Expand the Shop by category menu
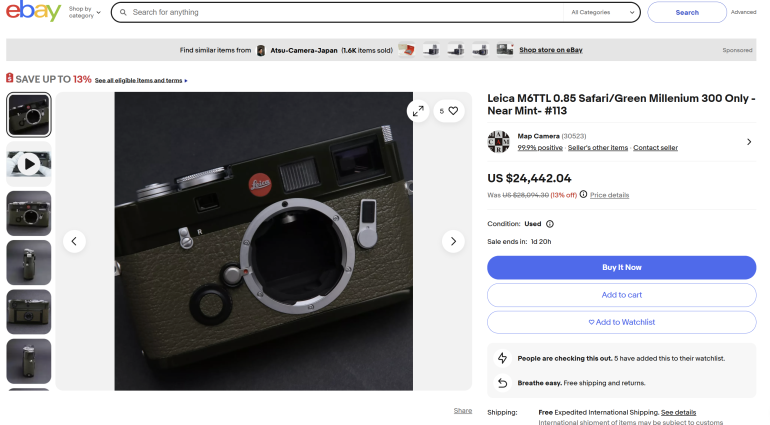The width and height of the screenshot is (770, 425). (x=84, y=12)
